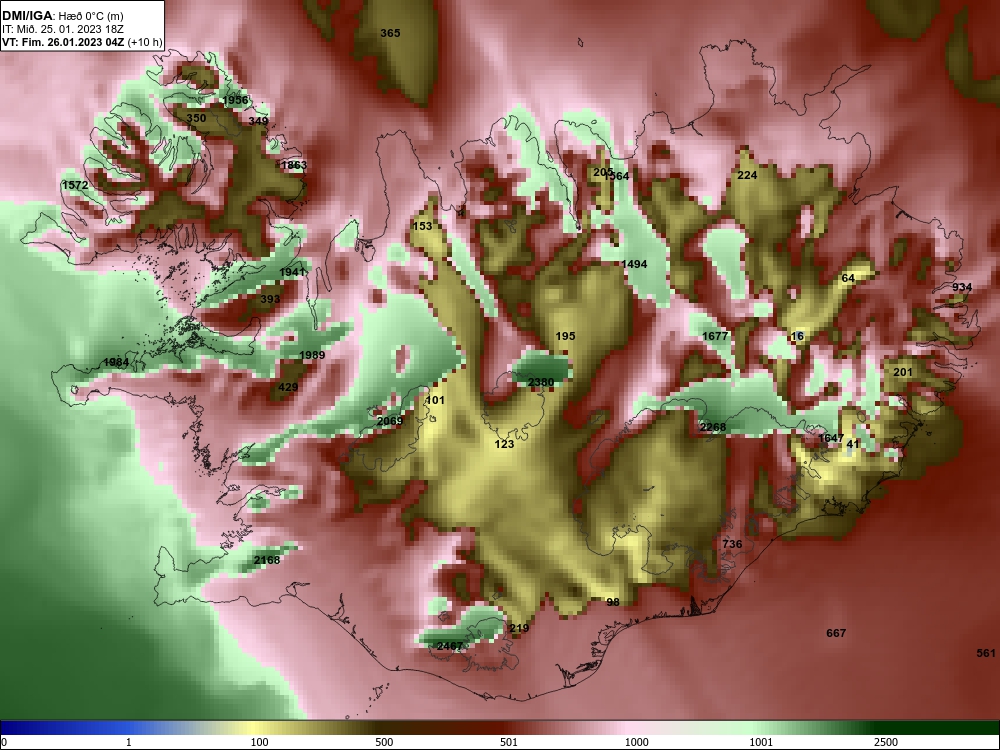Click the map value 153
The height and width of the screenshot is (750, 1000).
coord(422,226)
